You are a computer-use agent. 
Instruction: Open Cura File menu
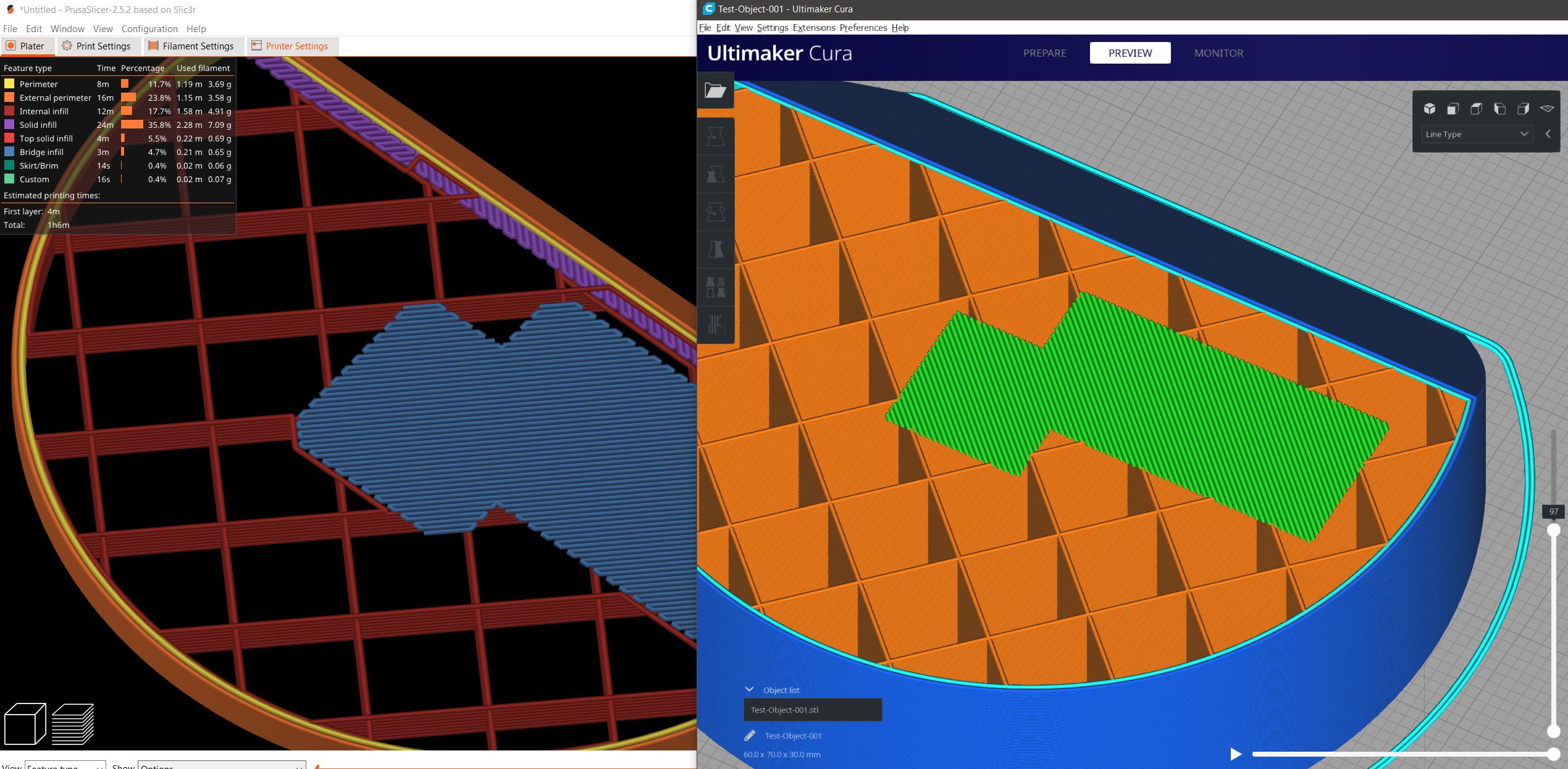(705, 28)
